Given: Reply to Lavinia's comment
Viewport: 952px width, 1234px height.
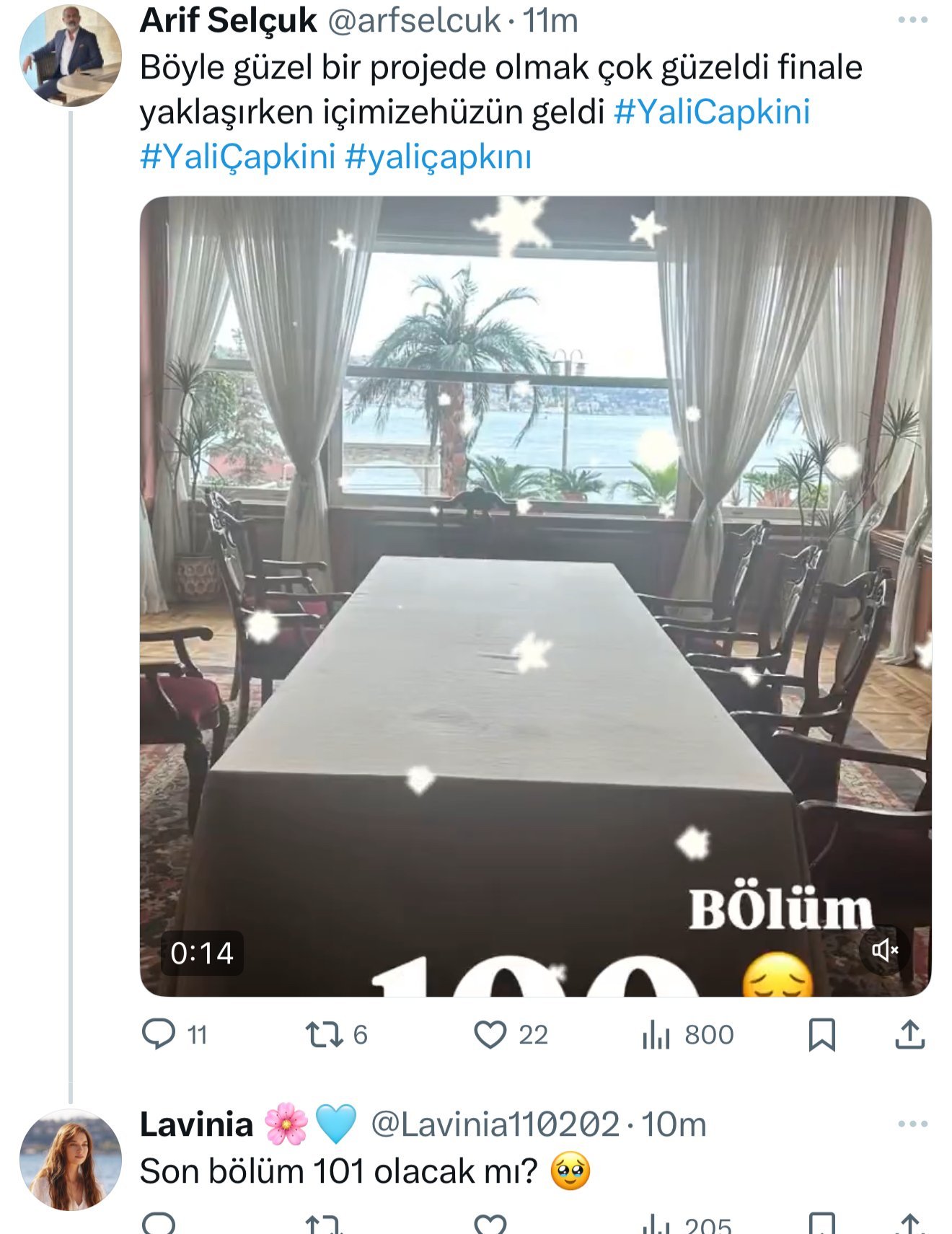Looking at the screenshot, I should point(159,1224).
